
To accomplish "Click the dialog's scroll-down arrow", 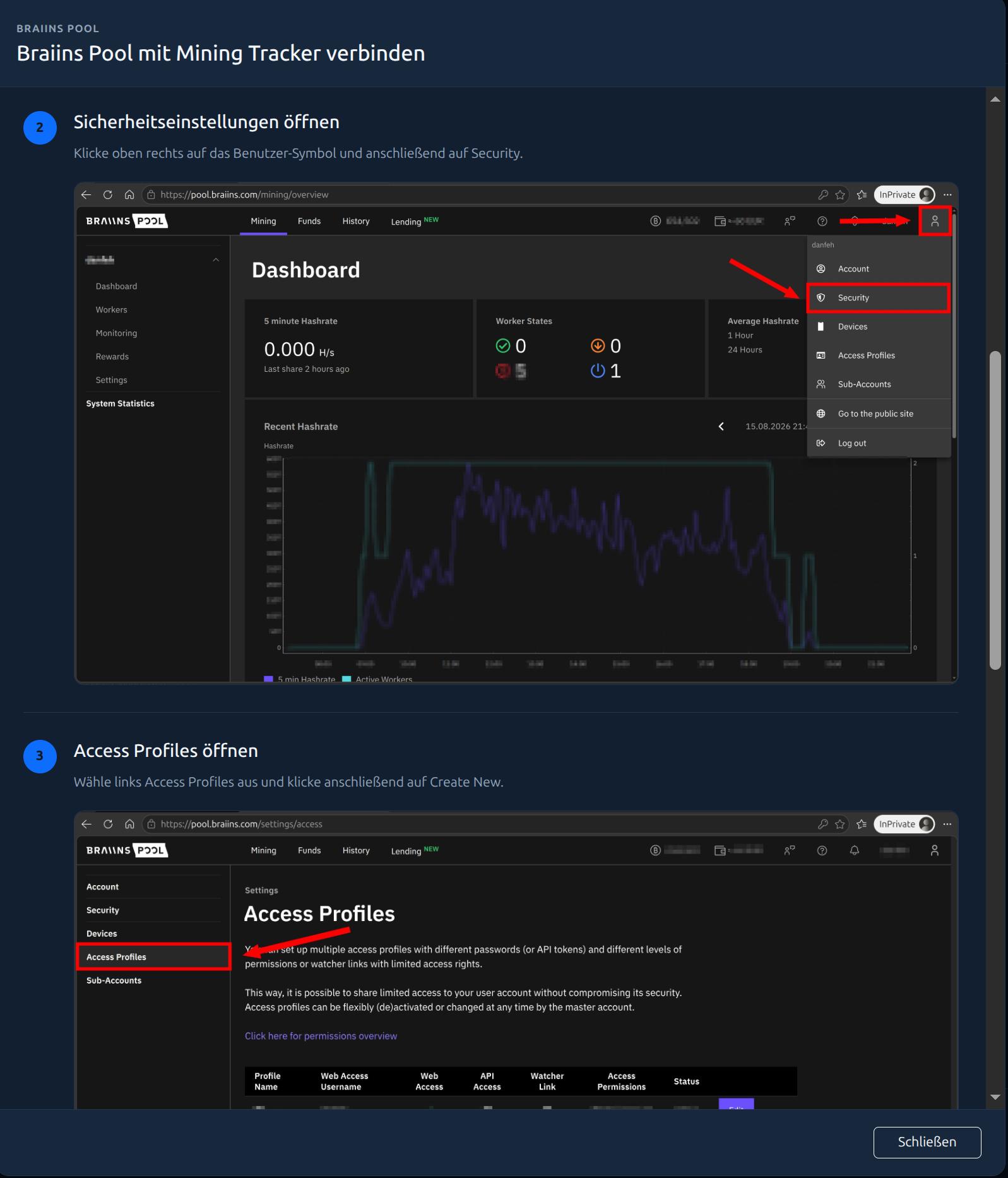I will pos(995,1097).
